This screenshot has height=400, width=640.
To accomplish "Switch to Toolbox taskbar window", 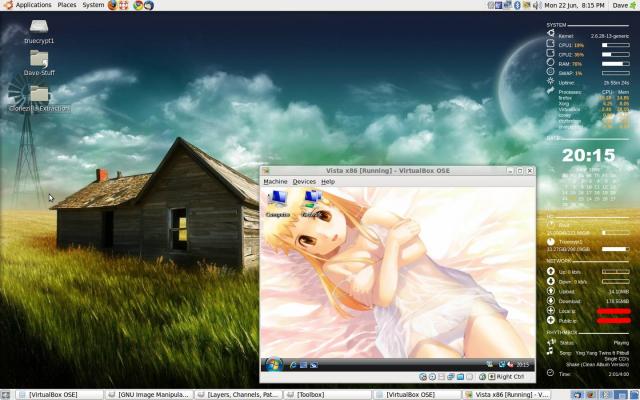I will (x=327, y=395).
